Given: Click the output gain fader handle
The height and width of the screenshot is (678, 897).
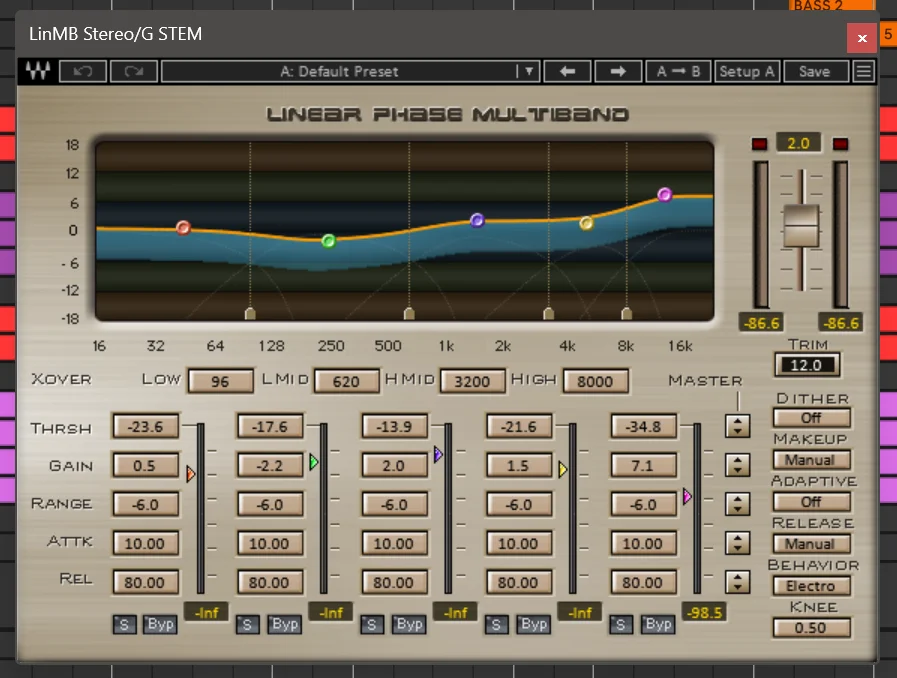Looking at the screenshot, I should 801,226.
